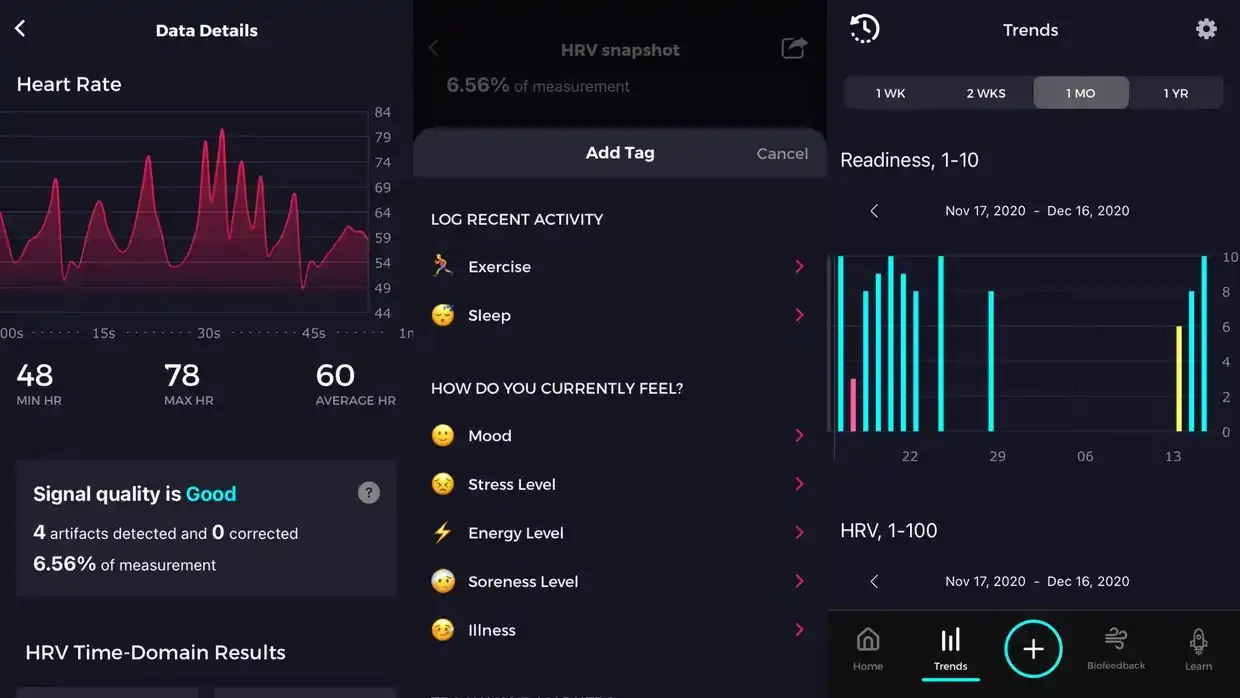1240x698 pixels.
Task: Go to Home tab in bottom bar
Action: tap(868, 649)
